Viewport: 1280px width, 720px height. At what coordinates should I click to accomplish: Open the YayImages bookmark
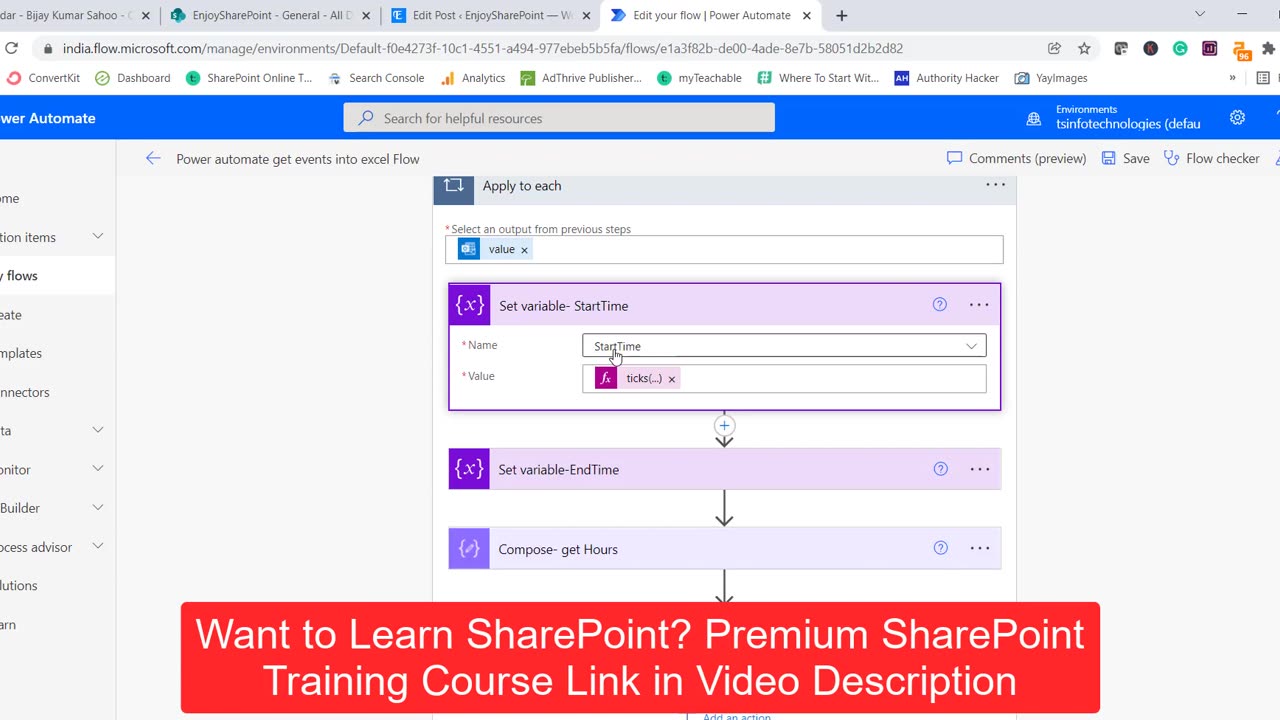(1051, 78)
